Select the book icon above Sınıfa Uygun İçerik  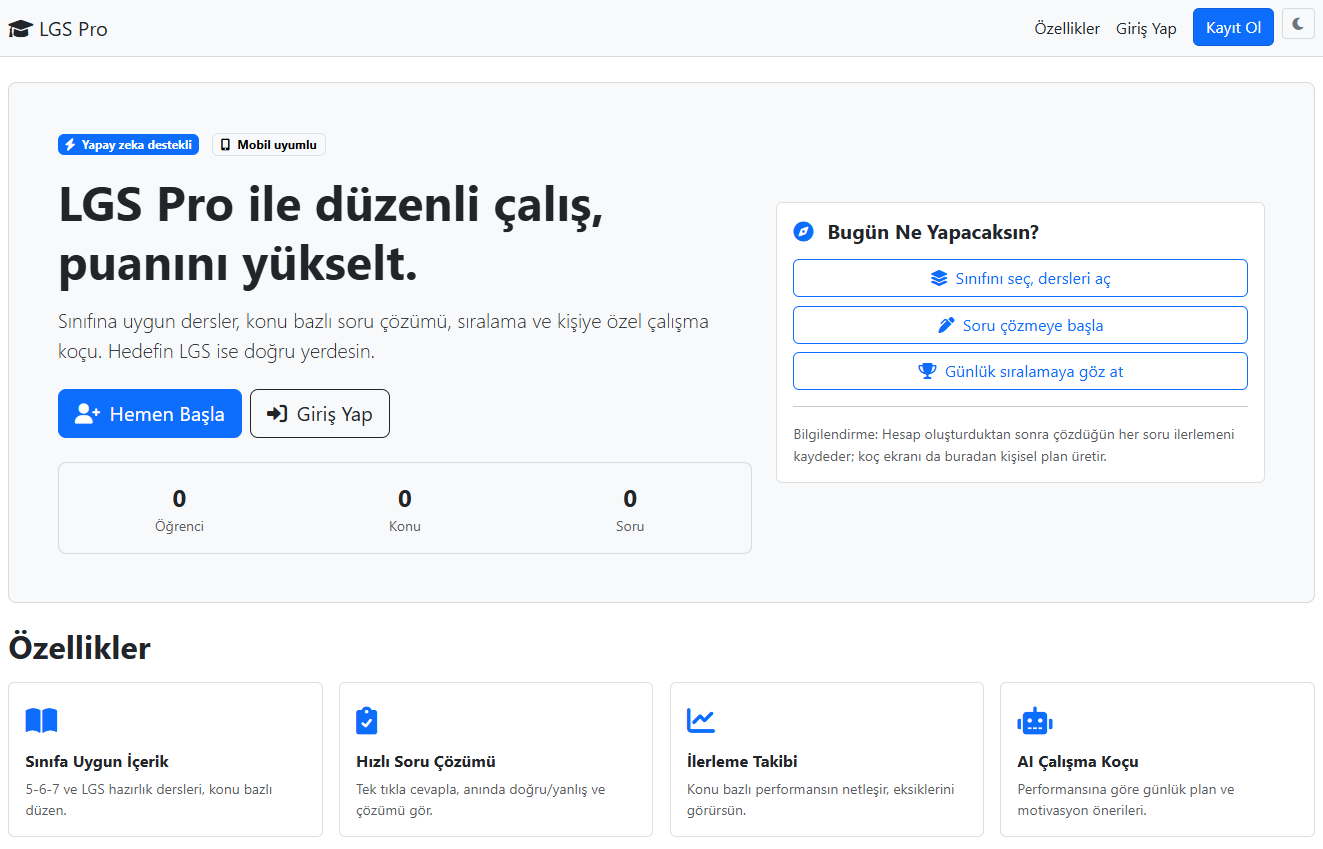pyautogui.click(x=41, y=720)
